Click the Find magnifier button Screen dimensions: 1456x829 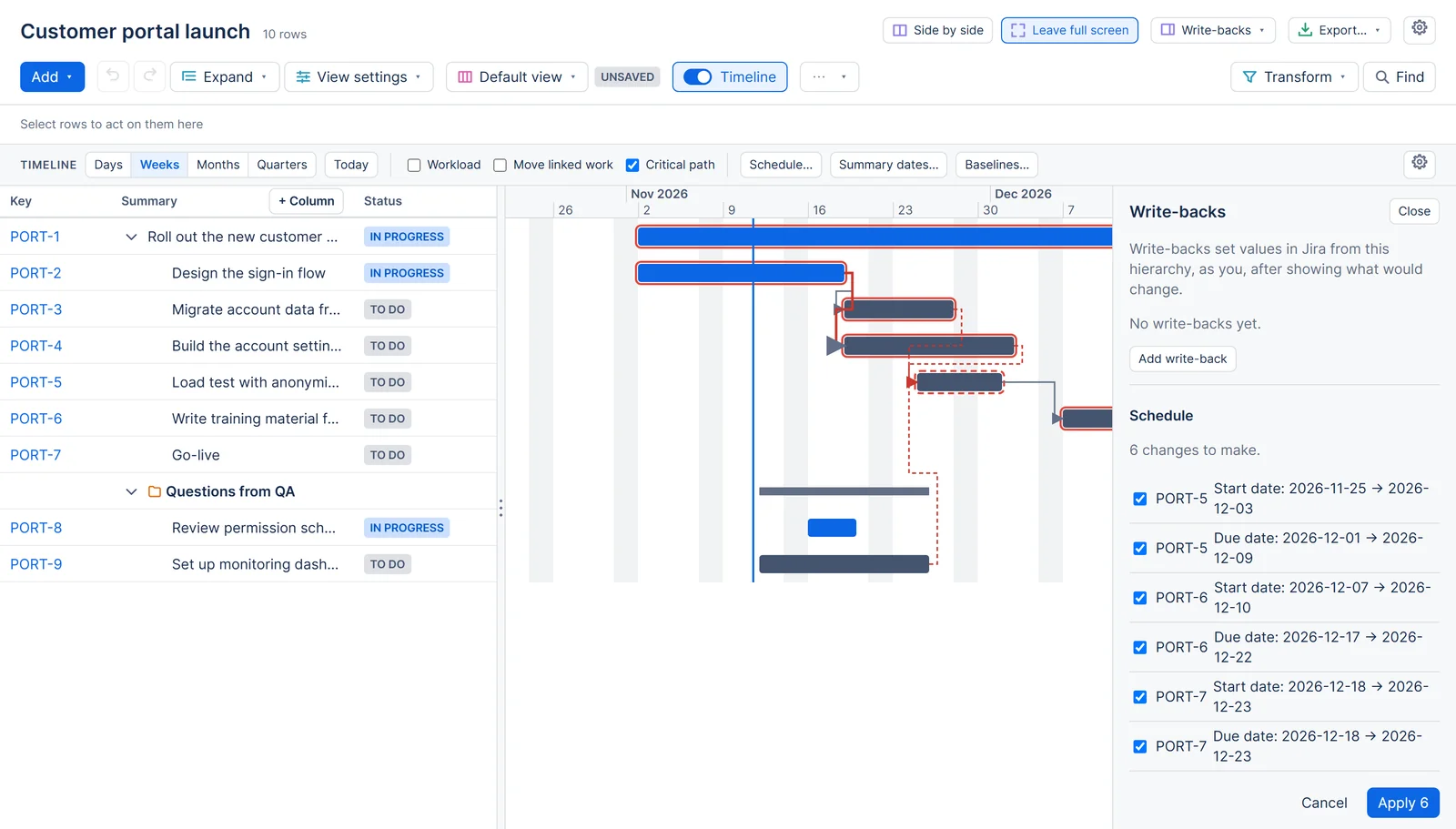(1400, 76)
